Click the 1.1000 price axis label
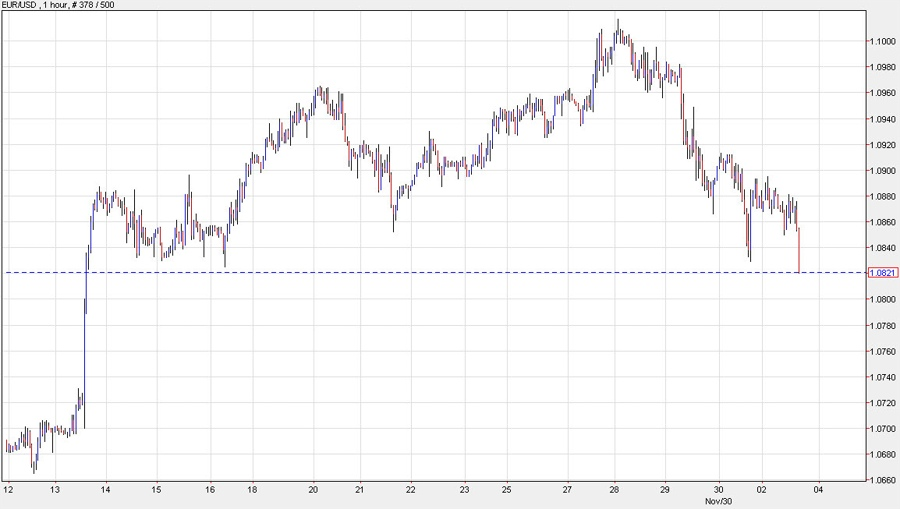This screenshot has height=509, width=900. [883, 41]
